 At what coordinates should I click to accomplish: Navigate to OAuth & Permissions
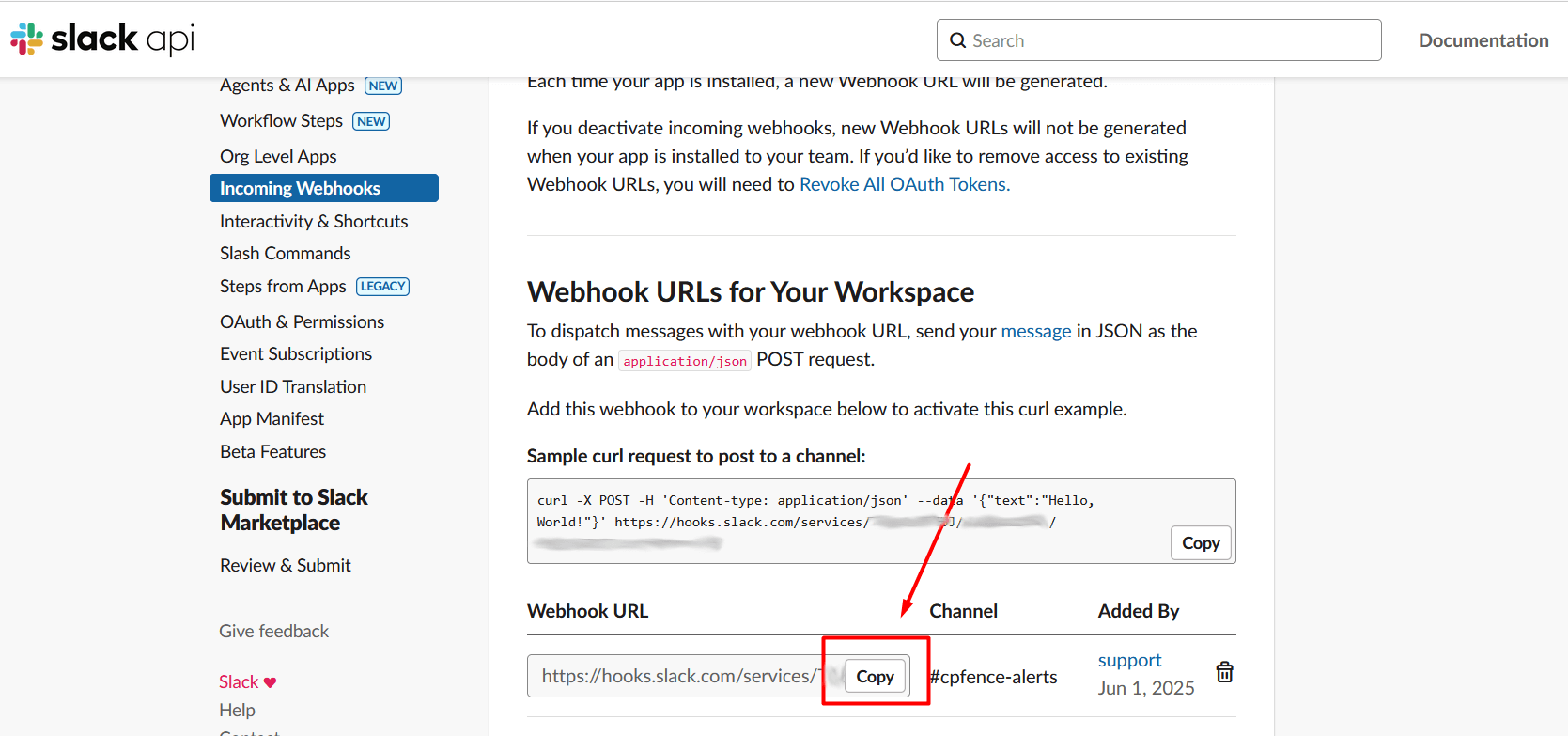click(x=302, y=321)
